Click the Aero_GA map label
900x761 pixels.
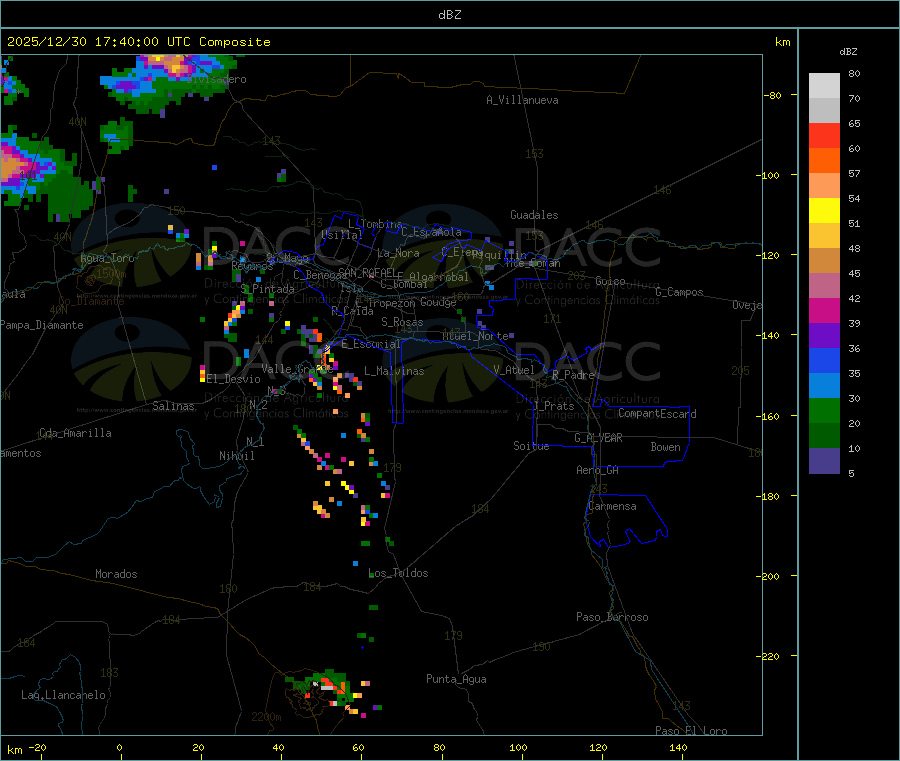coord(598,470)
